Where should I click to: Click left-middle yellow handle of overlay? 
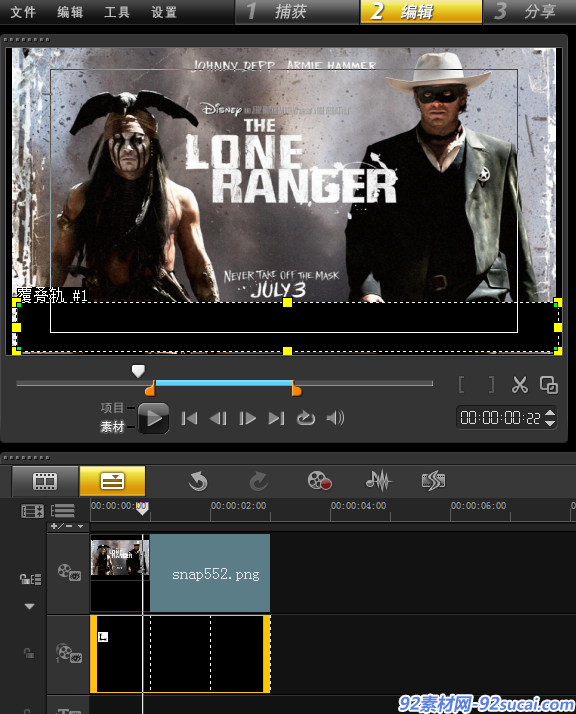coord(16,327)
